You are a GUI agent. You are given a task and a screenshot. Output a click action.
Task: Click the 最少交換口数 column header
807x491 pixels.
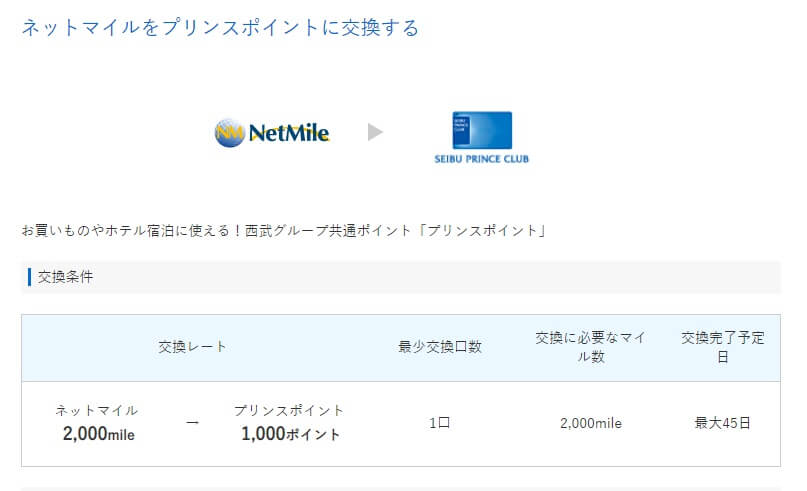[x=440, y=347]
